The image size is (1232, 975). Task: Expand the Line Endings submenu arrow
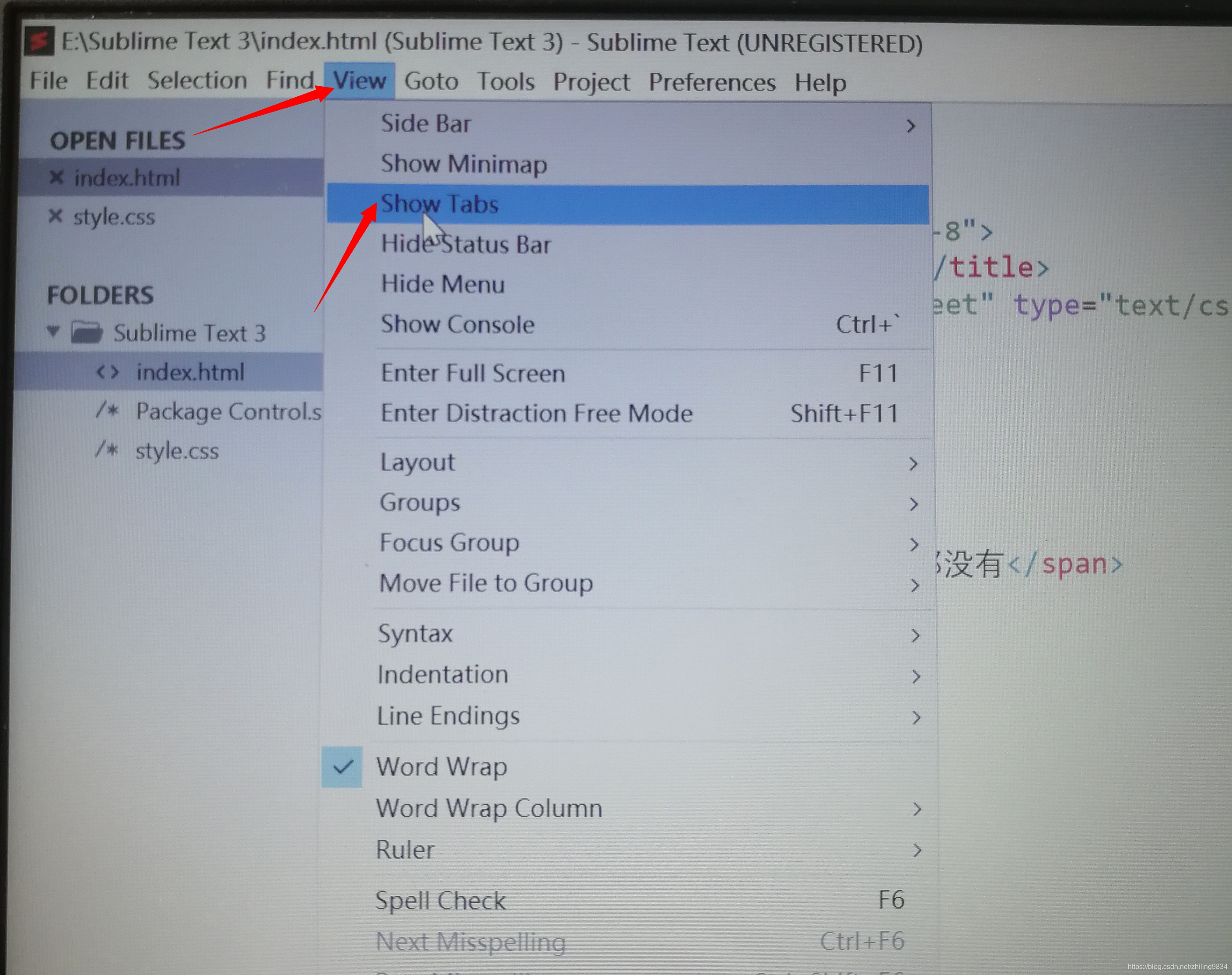pyautogui.click(x=917, y=718)
